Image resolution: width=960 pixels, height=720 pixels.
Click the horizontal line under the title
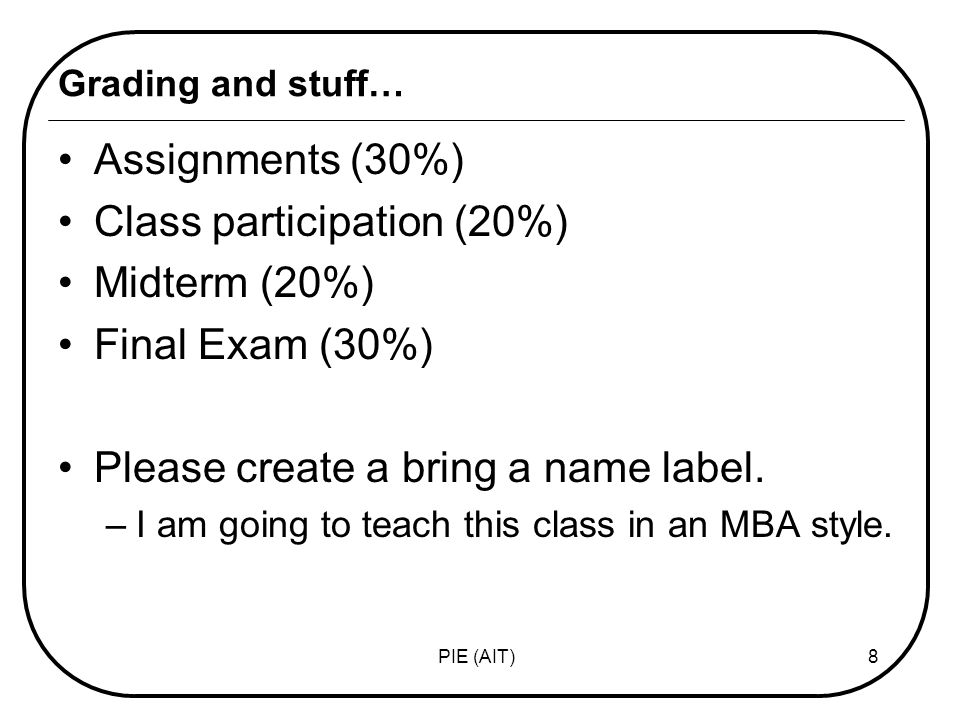476,121
